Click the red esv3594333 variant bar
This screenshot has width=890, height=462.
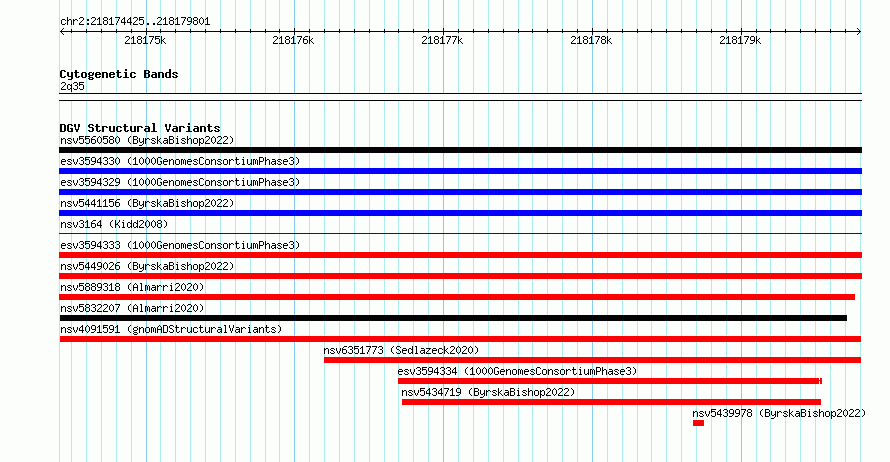tap(460, 255)
